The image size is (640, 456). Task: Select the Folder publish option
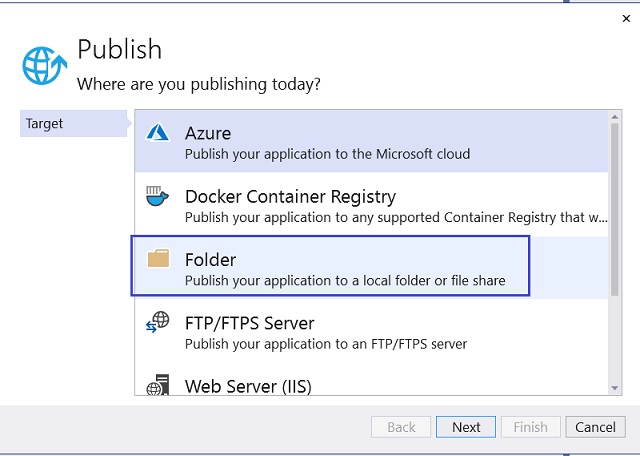pos(330,266)
